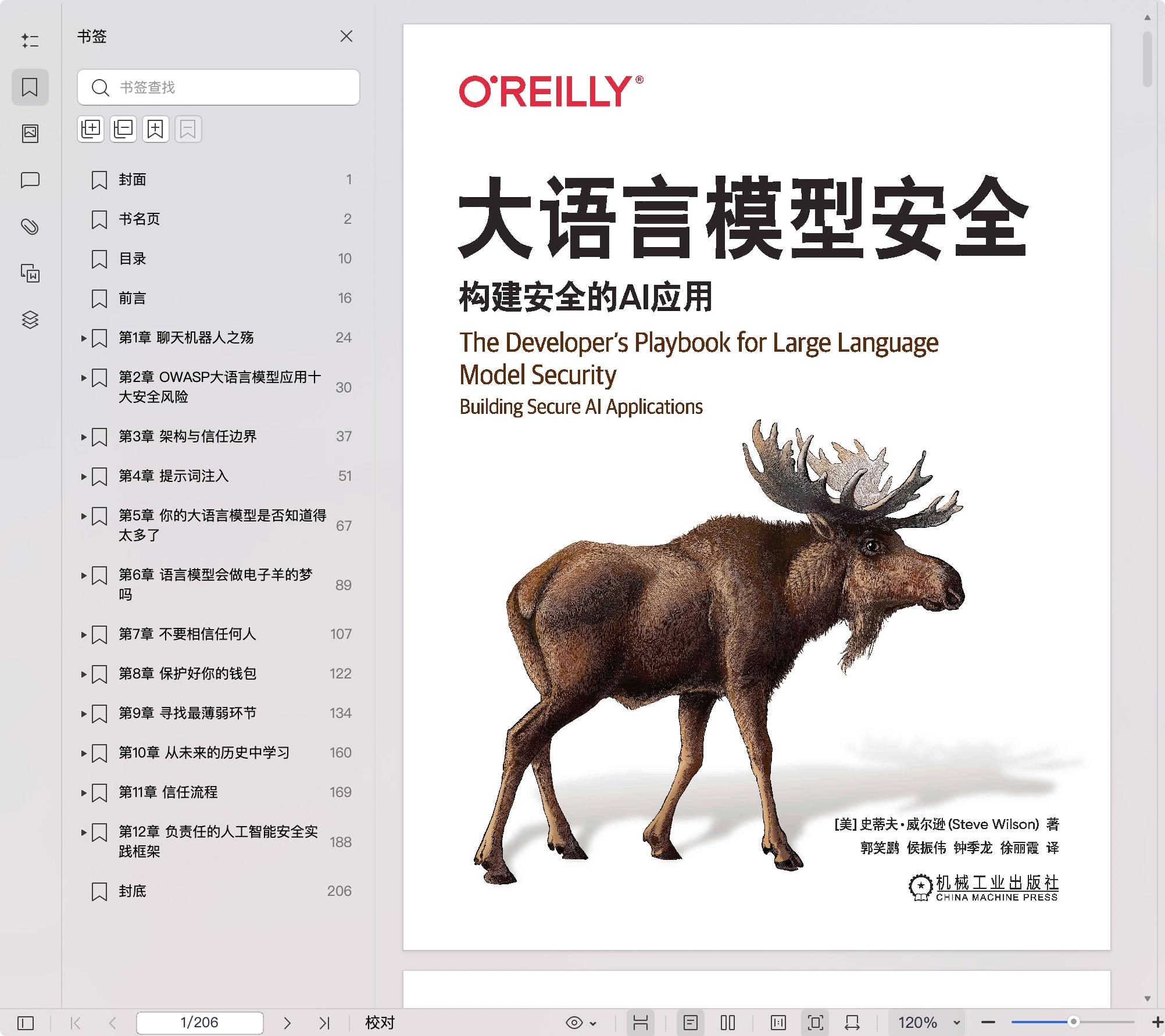This screenshot has height=1036, width=1165.
Task: Toggle sidebar visibility in status bar
Action: click(x=26, y=1023)
